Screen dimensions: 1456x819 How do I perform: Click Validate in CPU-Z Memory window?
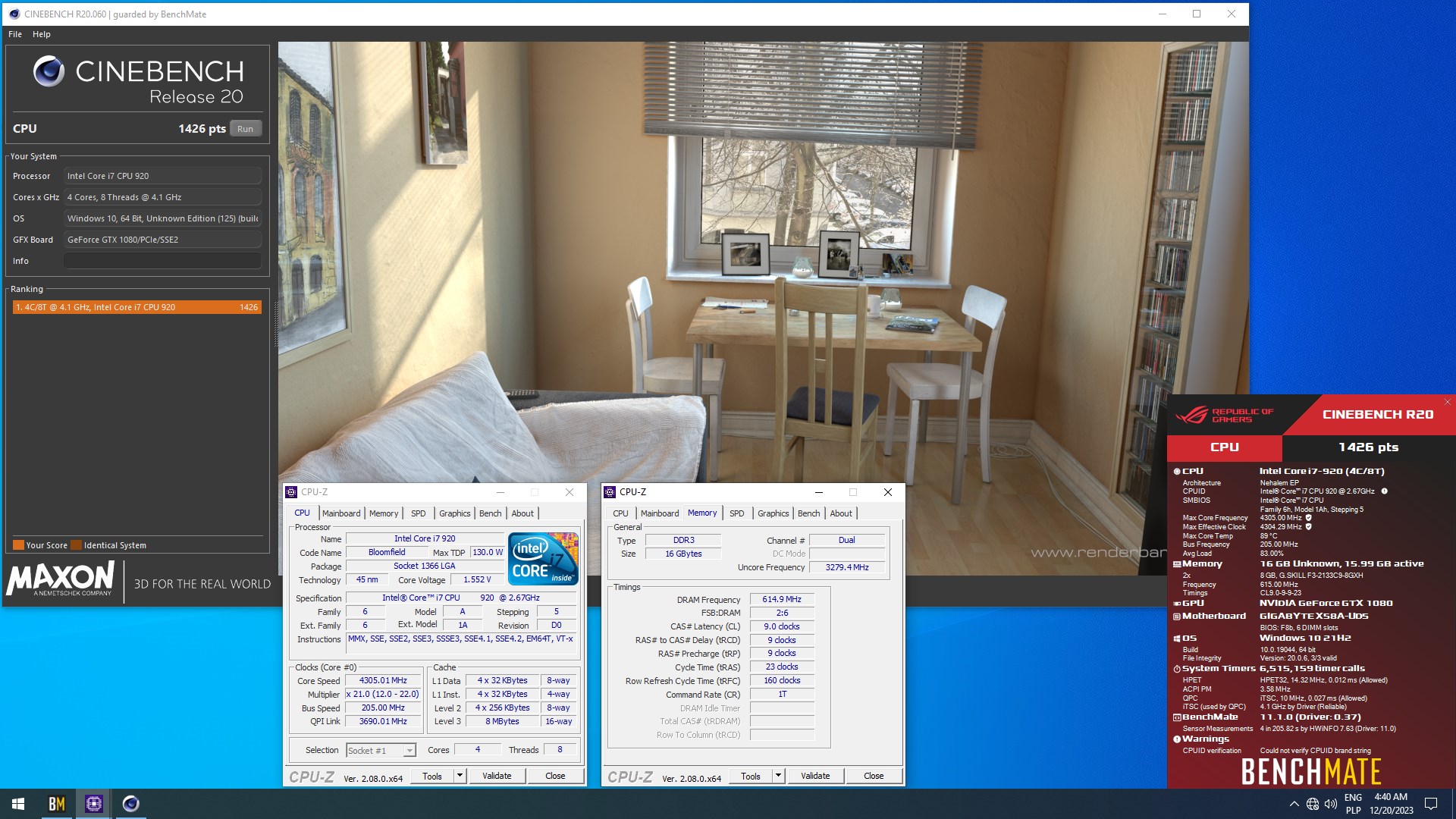tap(815, 776)
